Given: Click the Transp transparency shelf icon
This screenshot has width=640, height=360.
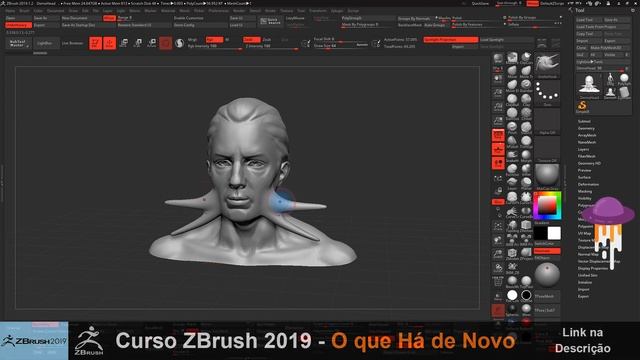Looking at the screenshot, I should [498, 297].
